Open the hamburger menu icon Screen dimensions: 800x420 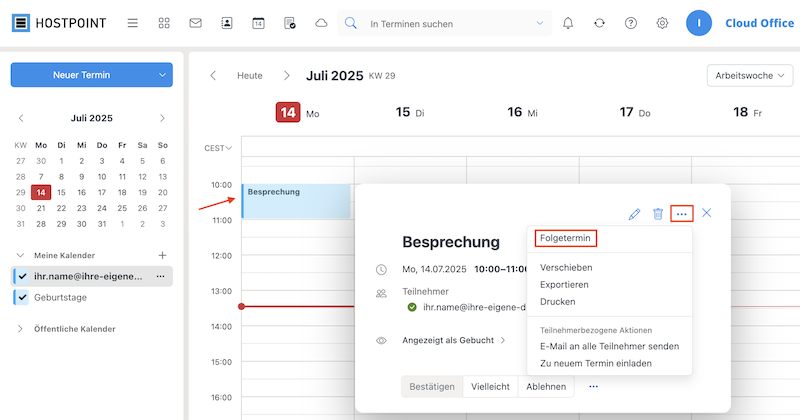point(133,23)
